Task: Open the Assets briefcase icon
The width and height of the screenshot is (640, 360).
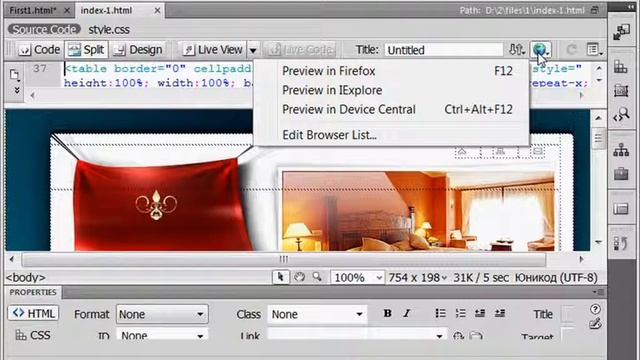Action: pyautogui.click(x=621, y=174)
